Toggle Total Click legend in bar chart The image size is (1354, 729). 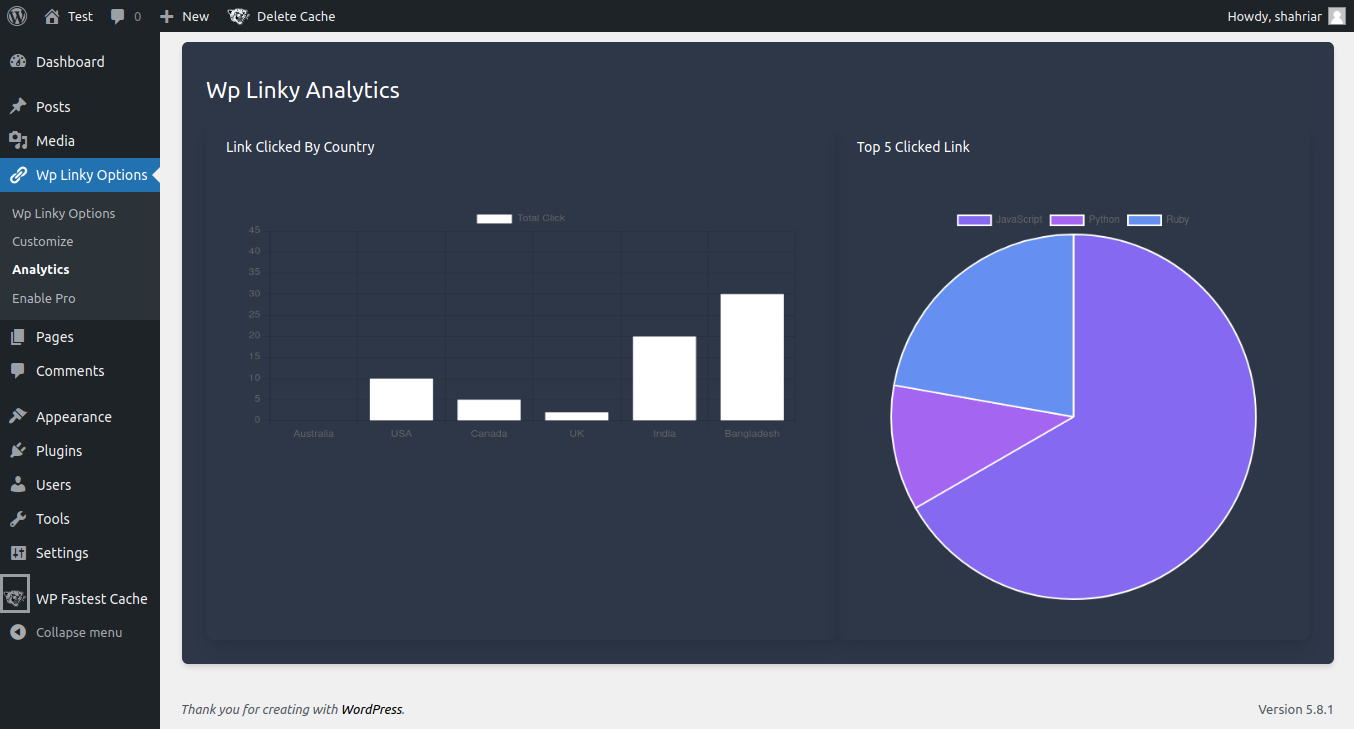521,218
